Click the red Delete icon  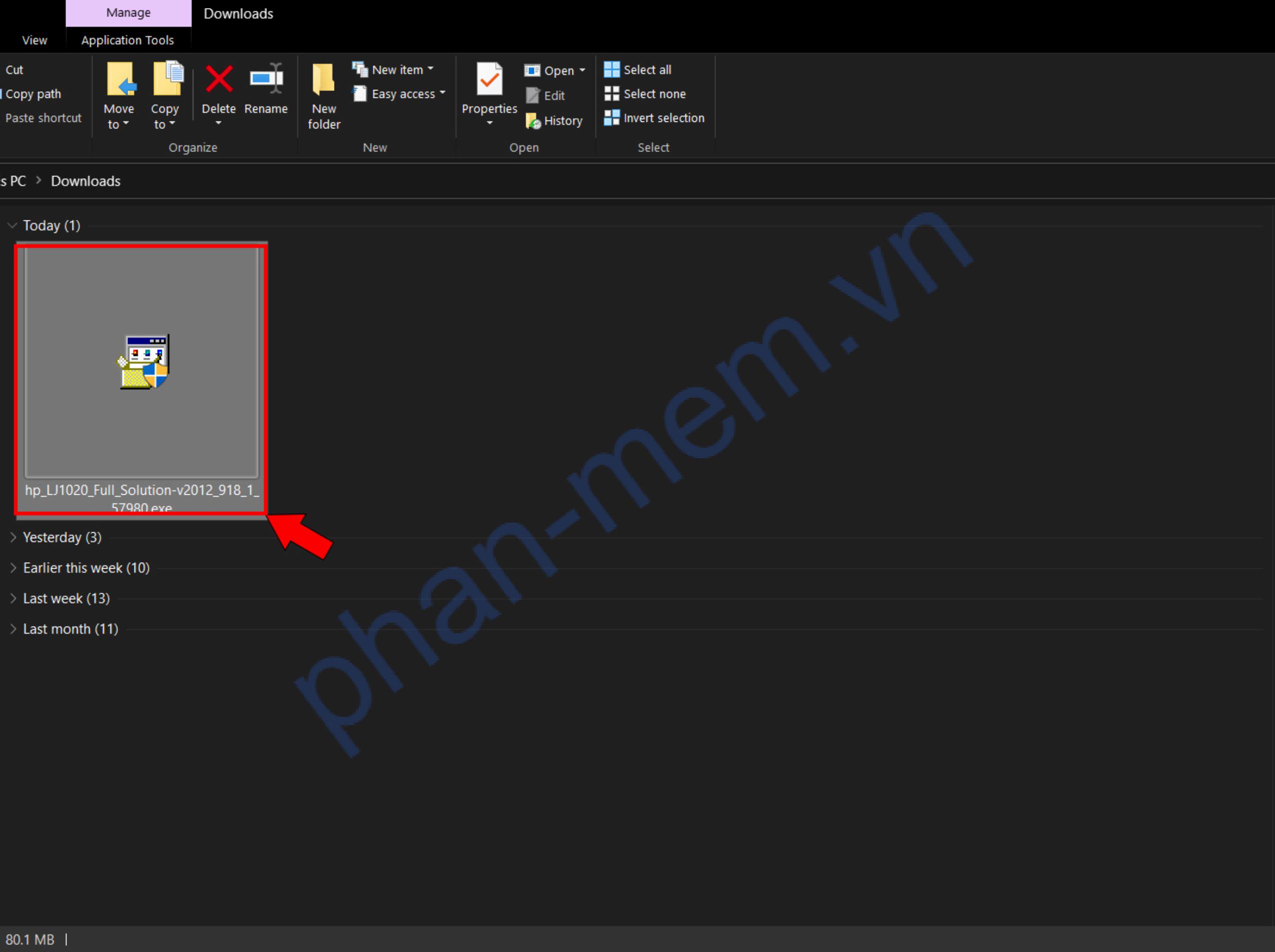click(x=219, y=79)
